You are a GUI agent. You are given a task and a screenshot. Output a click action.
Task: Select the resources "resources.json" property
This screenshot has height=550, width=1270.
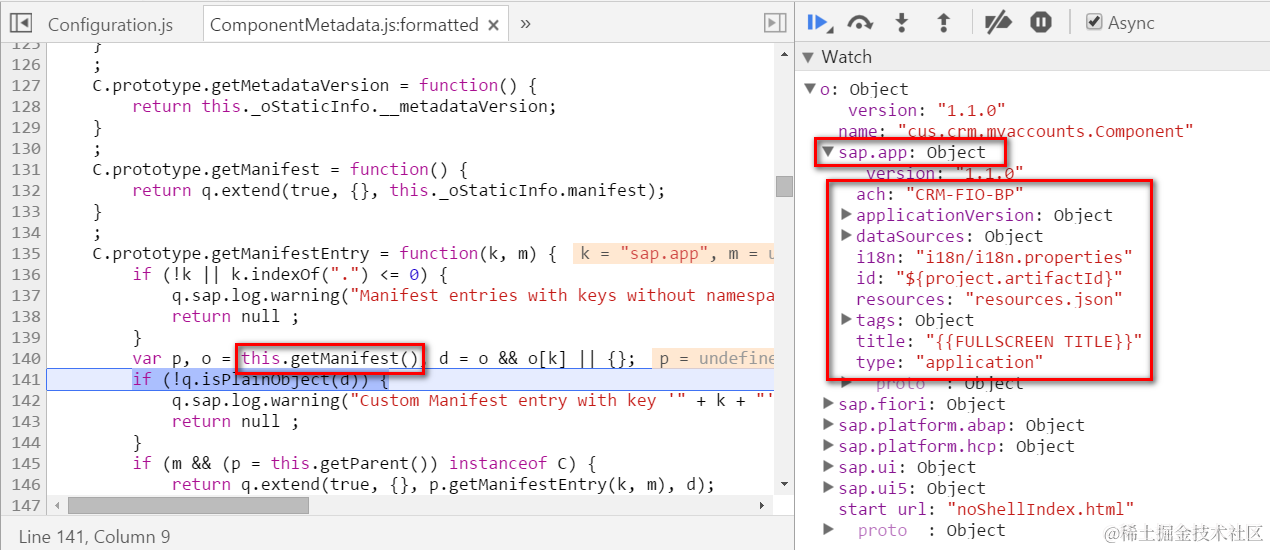989,299
